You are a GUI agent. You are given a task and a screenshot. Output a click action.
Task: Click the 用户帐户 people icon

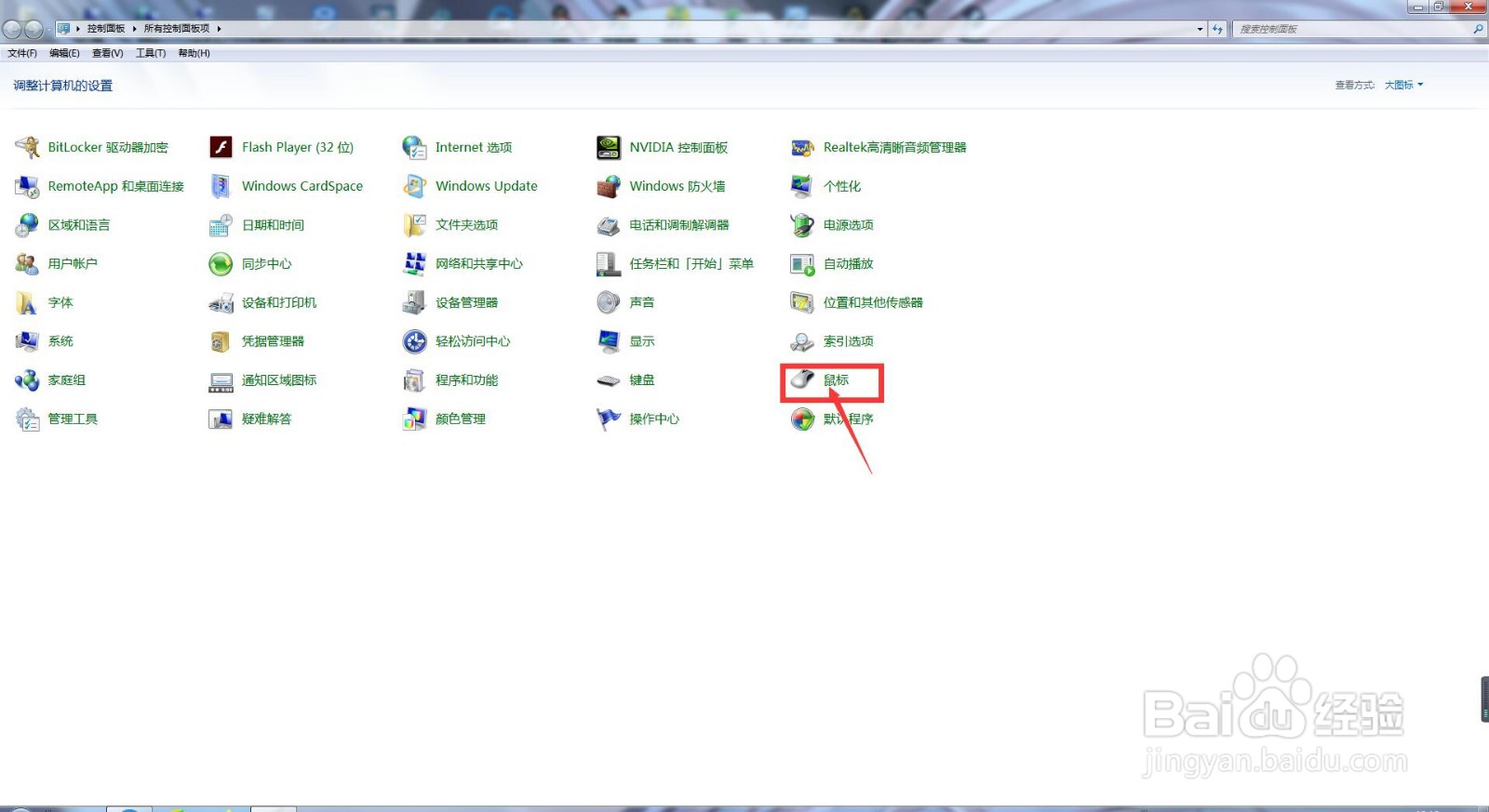coord(27,264)
